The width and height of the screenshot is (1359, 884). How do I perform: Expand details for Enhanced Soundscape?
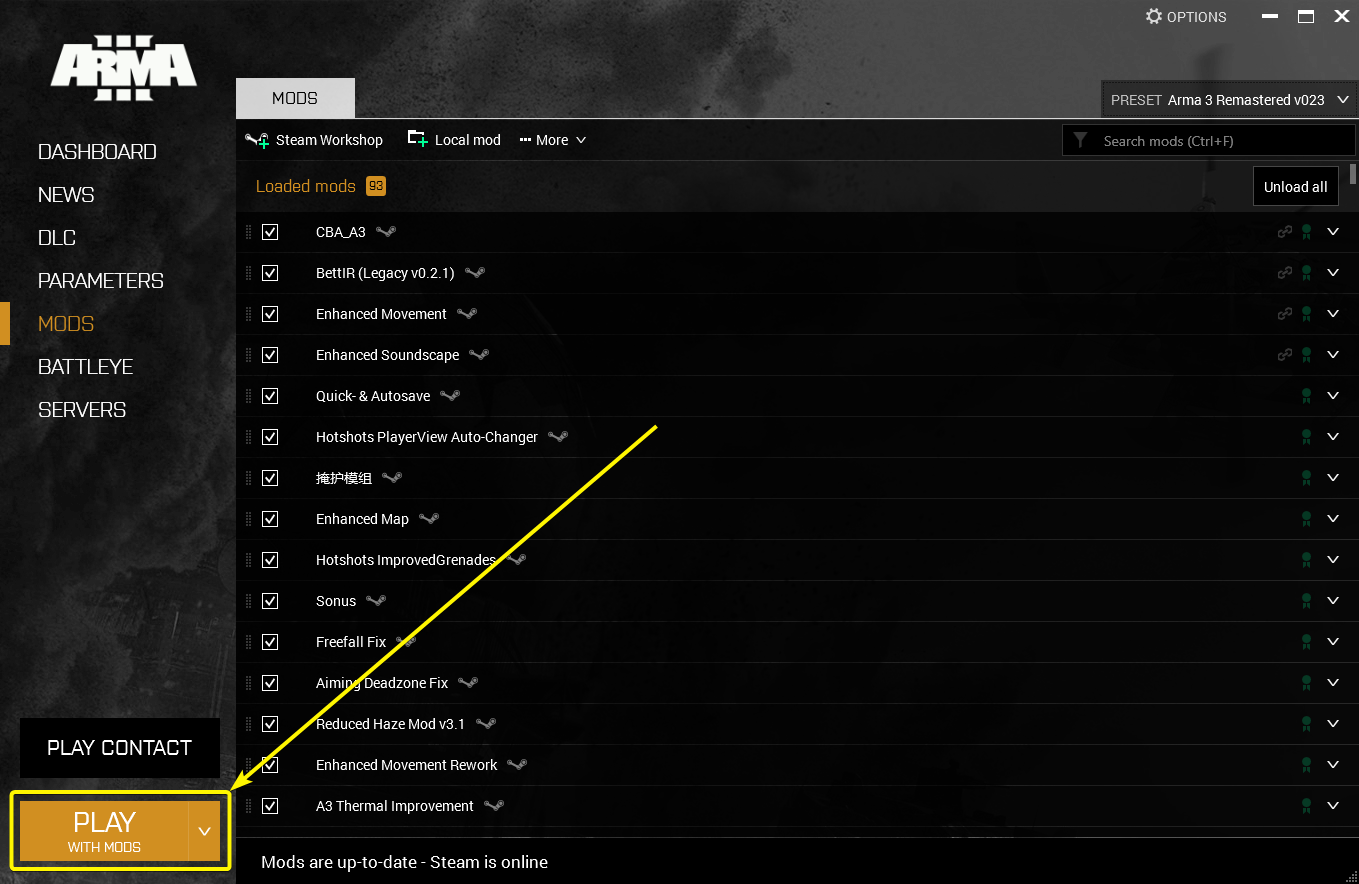pos(1332,355)
